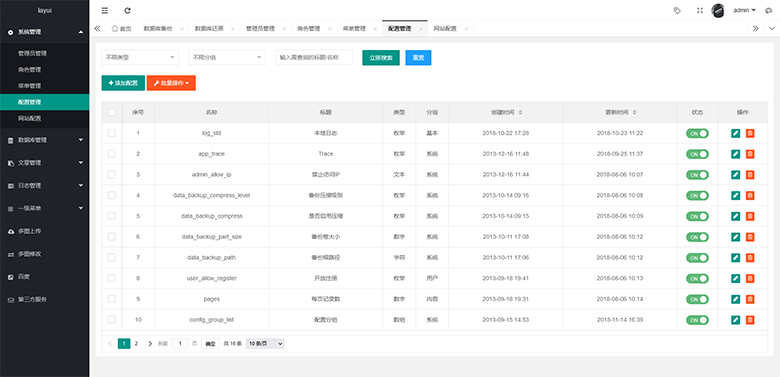Disable the pages row status switch
The height and width of the screenshot is (377, 780).
pos(697,299)
